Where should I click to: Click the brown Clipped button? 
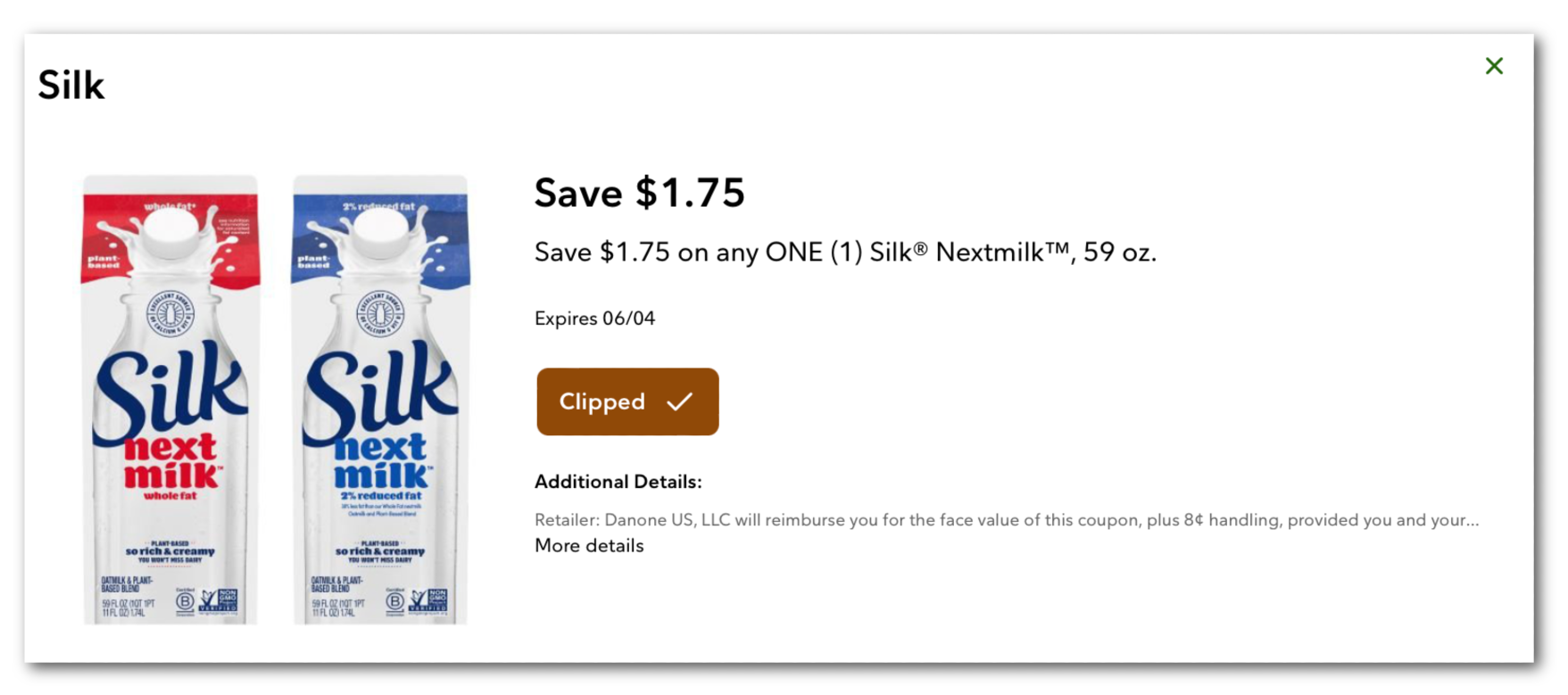point(627,401)
